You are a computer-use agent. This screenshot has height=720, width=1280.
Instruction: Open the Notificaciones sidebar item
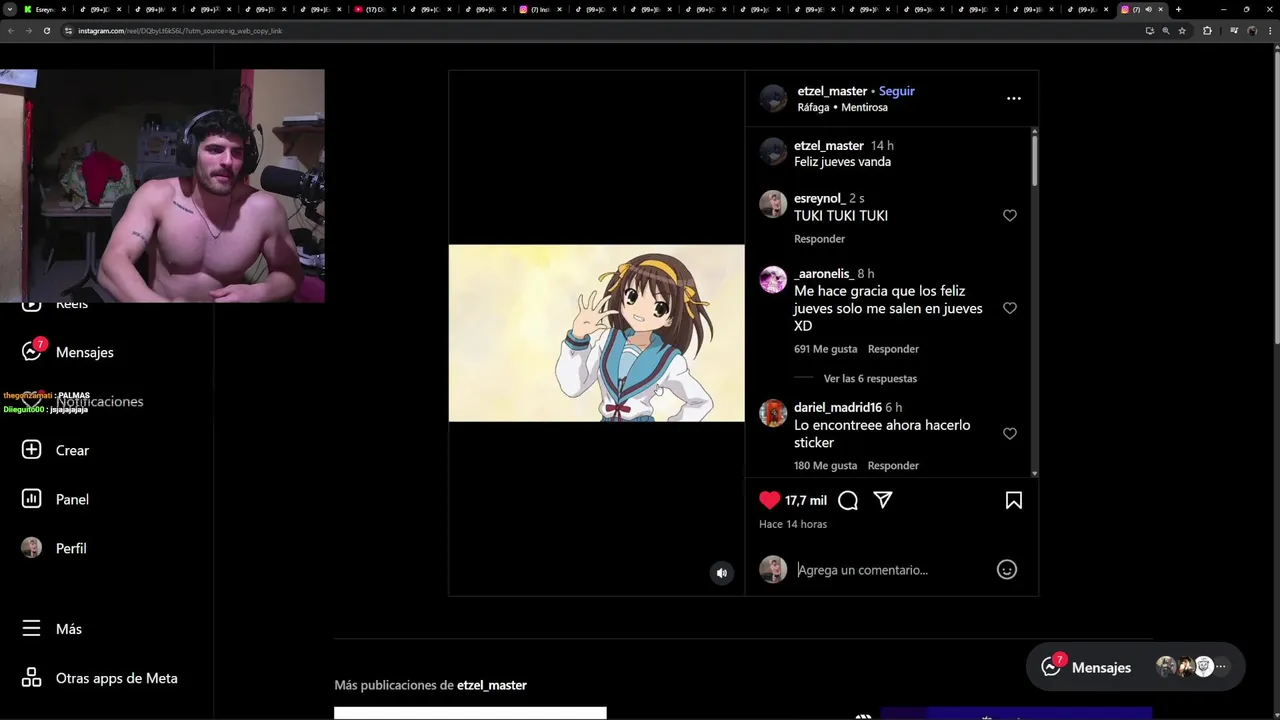pyautogui.click(x=99, y=401)
